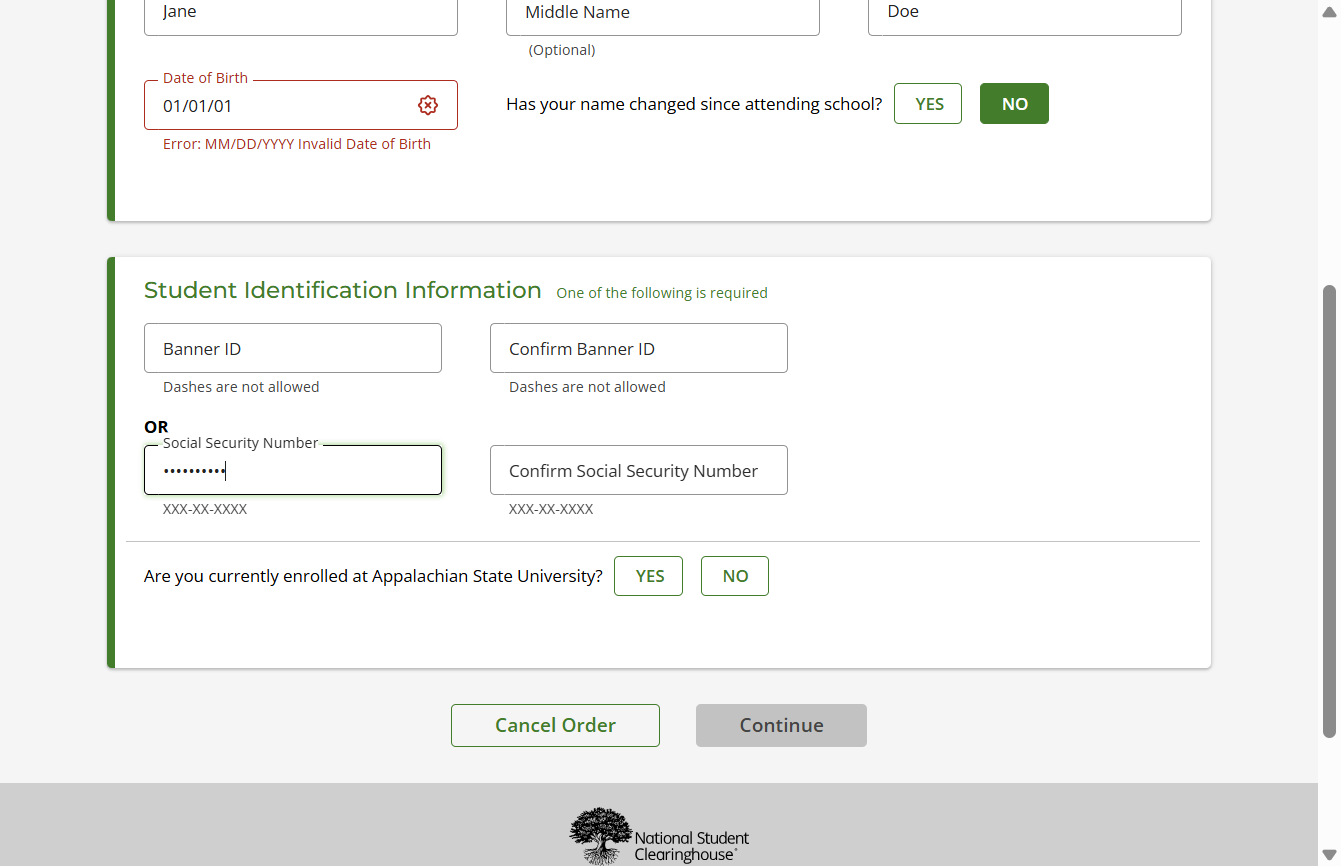1341x866 pixels.
Task: Click the Social Security Number field
Action: (x=293, y=470)
